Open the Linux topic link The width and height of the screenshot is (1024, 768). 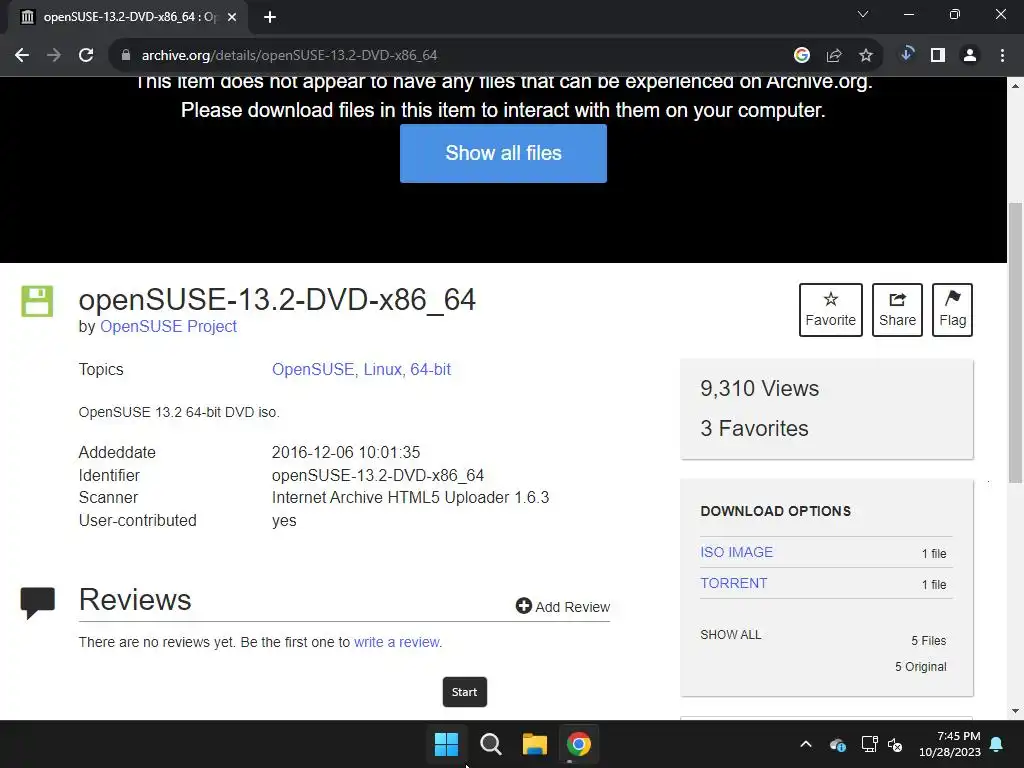coord(383,370)
